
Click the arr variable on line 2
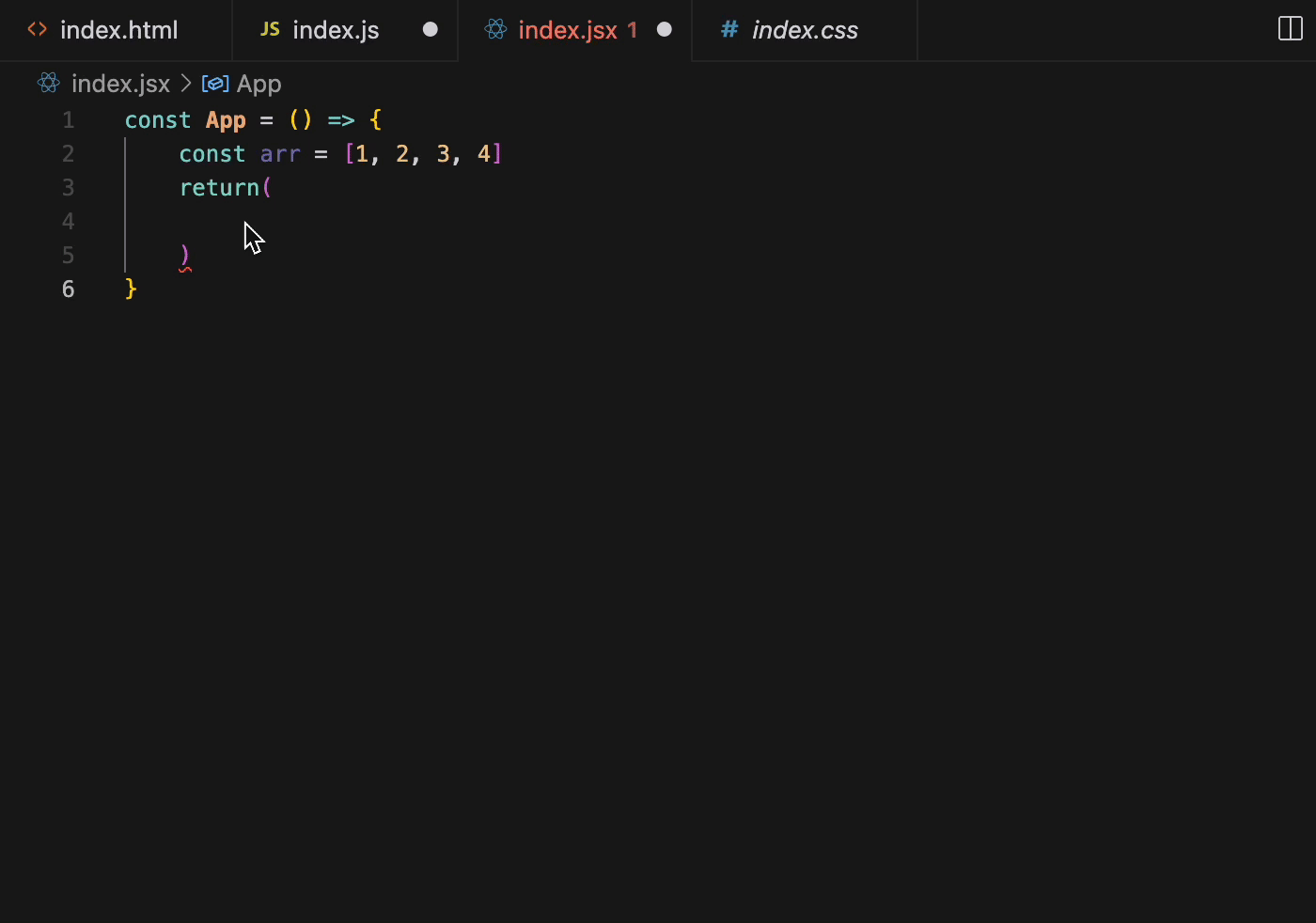click(x=280, y=154)
